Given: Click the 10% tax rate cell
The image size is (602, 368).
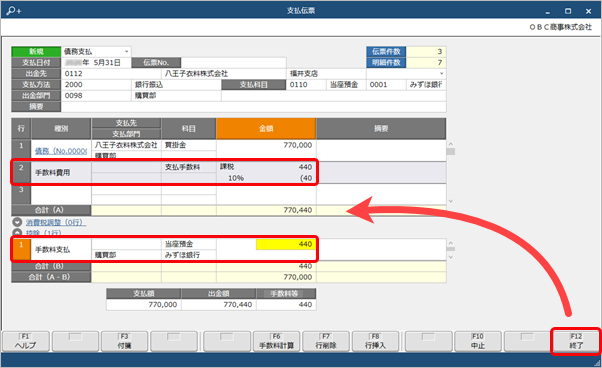Looking at the screenshot, I should click(236, 178).
